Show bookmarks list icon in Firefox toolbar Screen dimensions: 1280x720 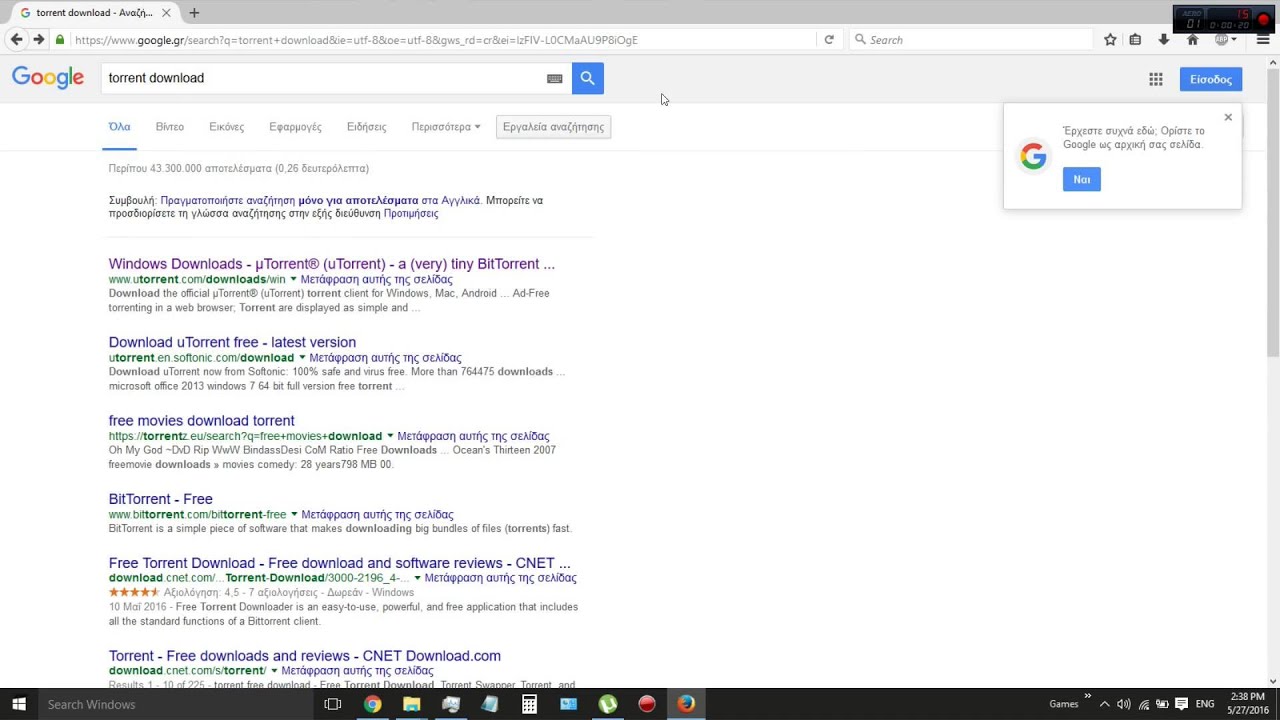click(x=1135, y=40)
